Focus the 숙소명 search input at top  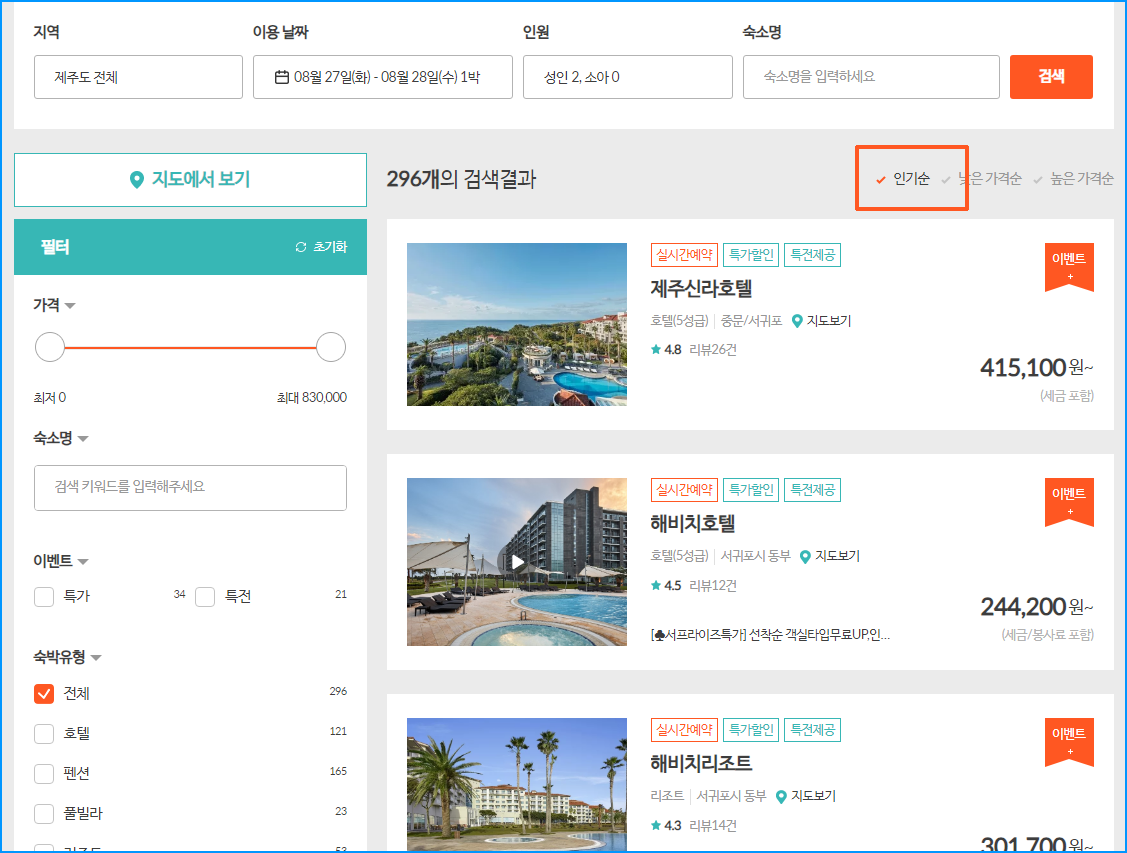[x=871, y=77]
